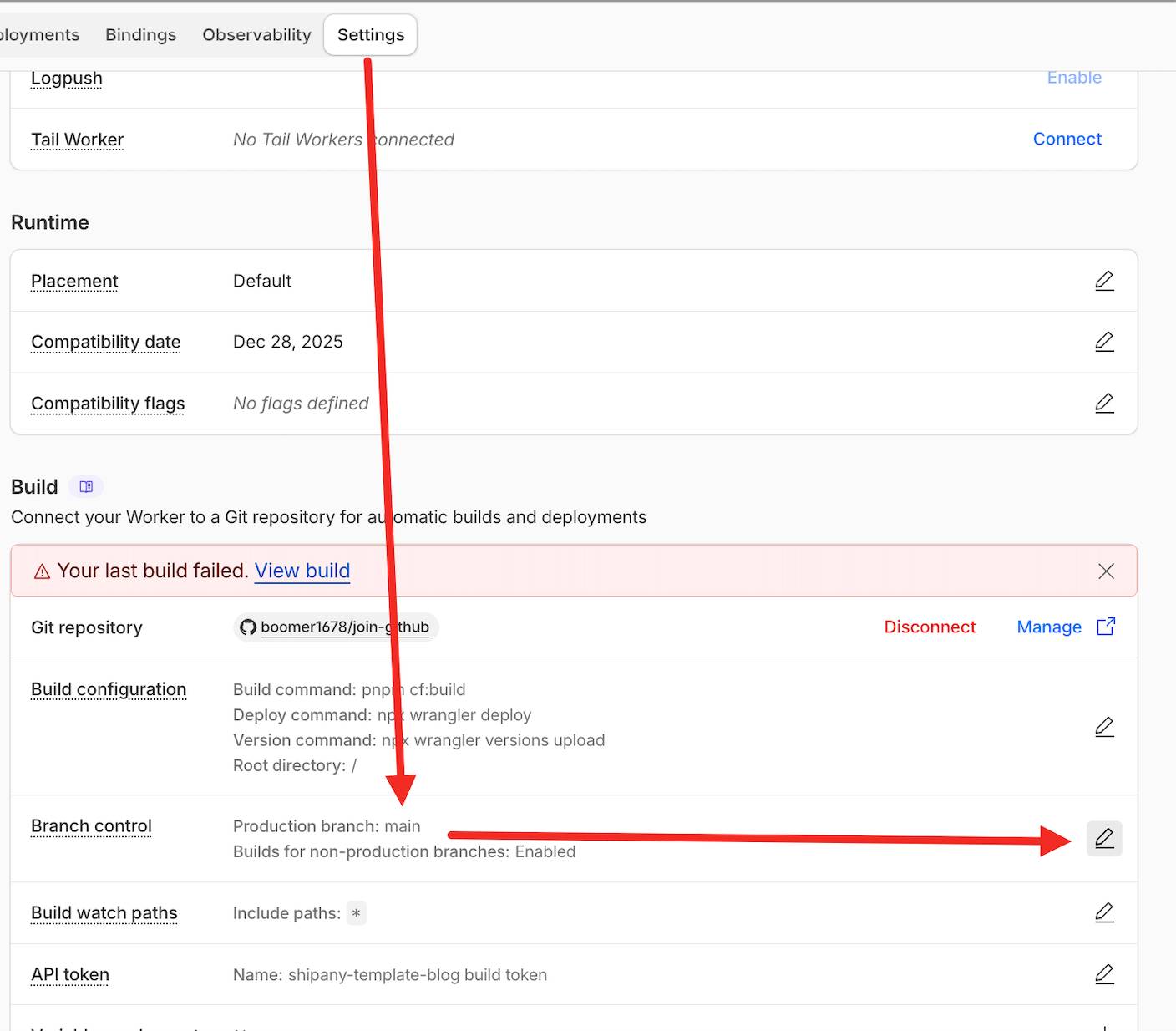Switch to the Bindings tab
This screenshot has width=1176, height=1031.
point(140,35)
